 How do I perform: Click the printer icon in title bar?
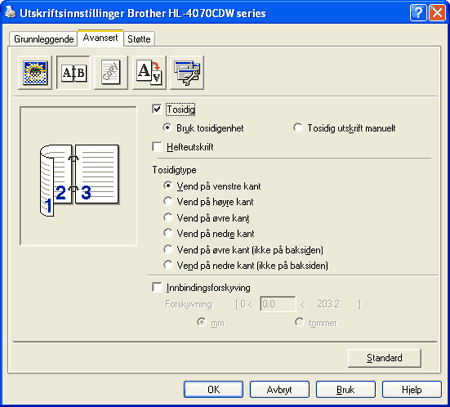10,13
